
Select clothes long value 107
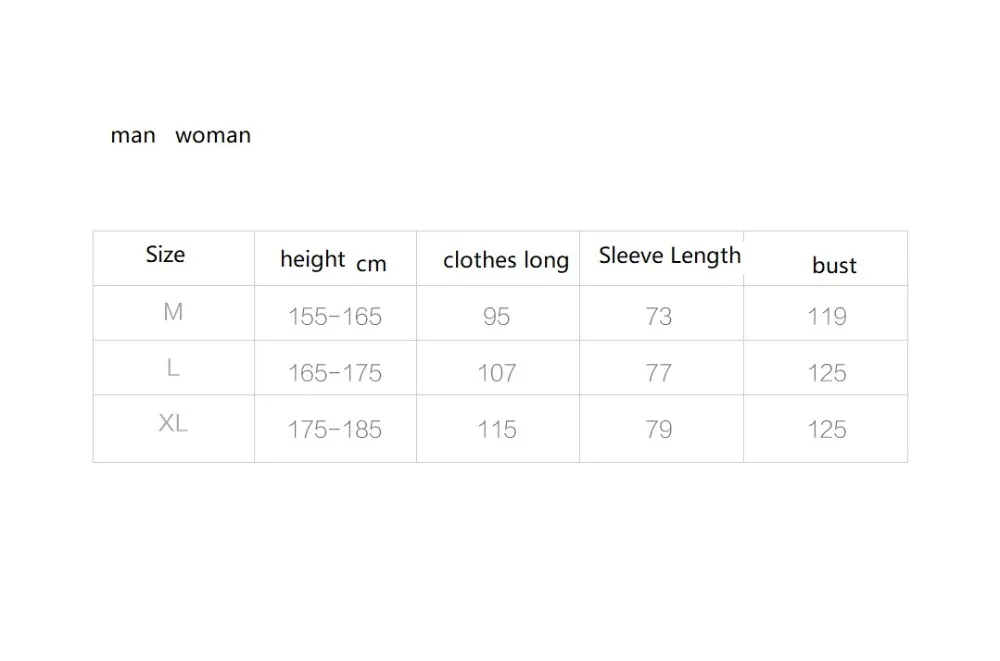coord(496,373)
